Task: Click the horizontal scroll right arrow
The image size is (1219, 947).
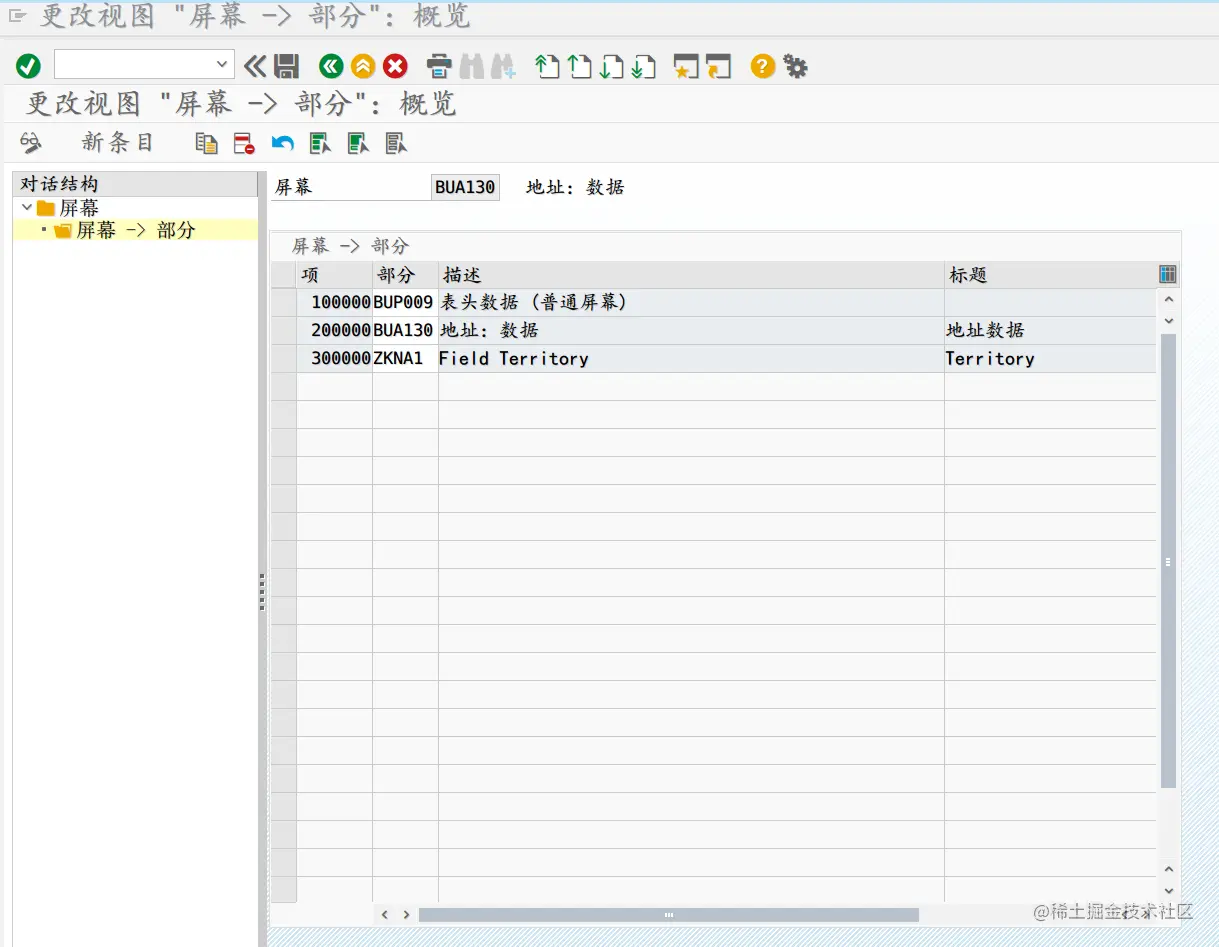Action: tap(406, 914)
